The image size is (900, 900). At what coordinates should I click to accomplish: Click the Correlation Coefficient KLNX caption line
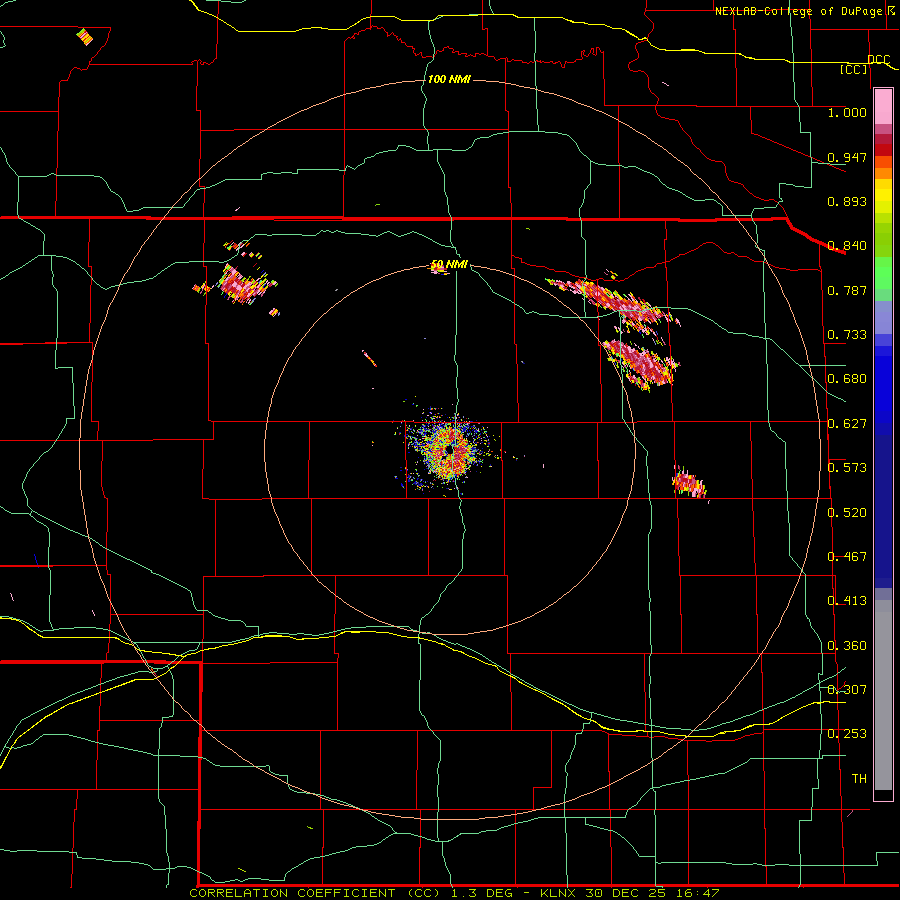coord(454,893)
